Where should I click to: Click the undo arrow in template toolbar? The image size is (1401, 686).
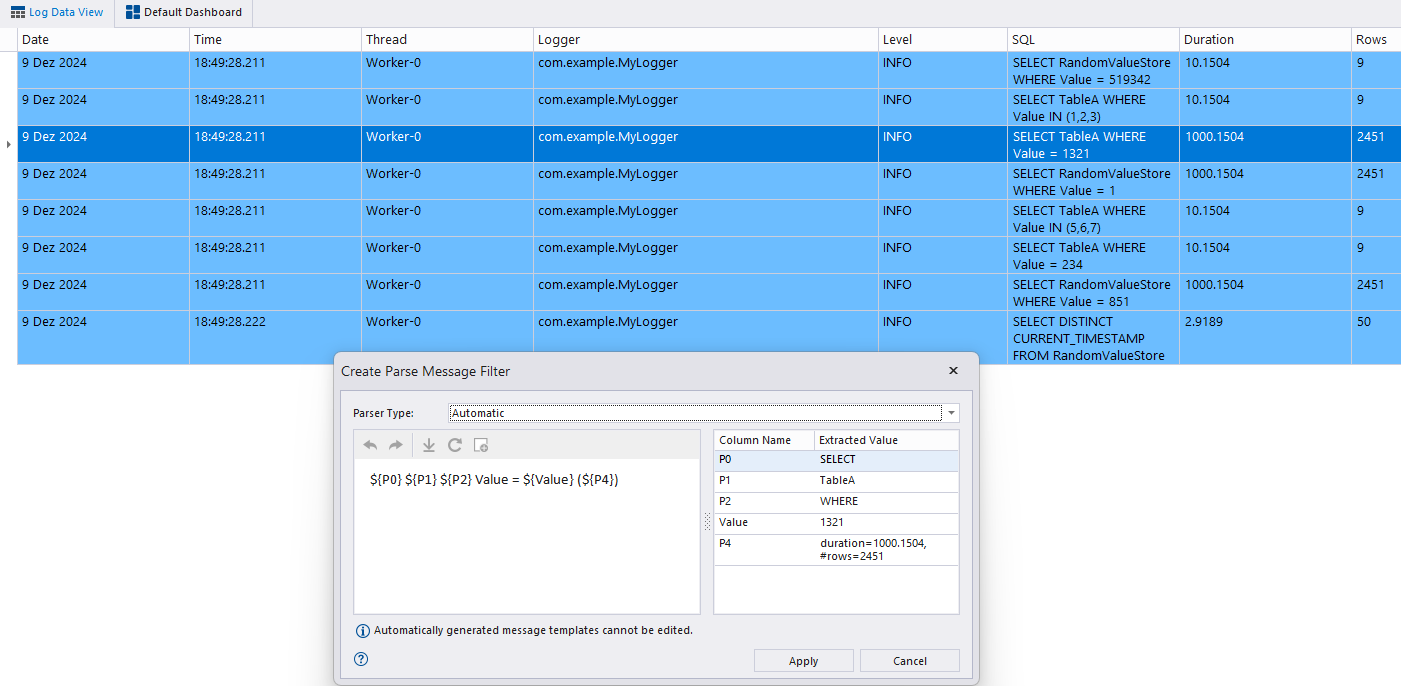click(371, 445)
